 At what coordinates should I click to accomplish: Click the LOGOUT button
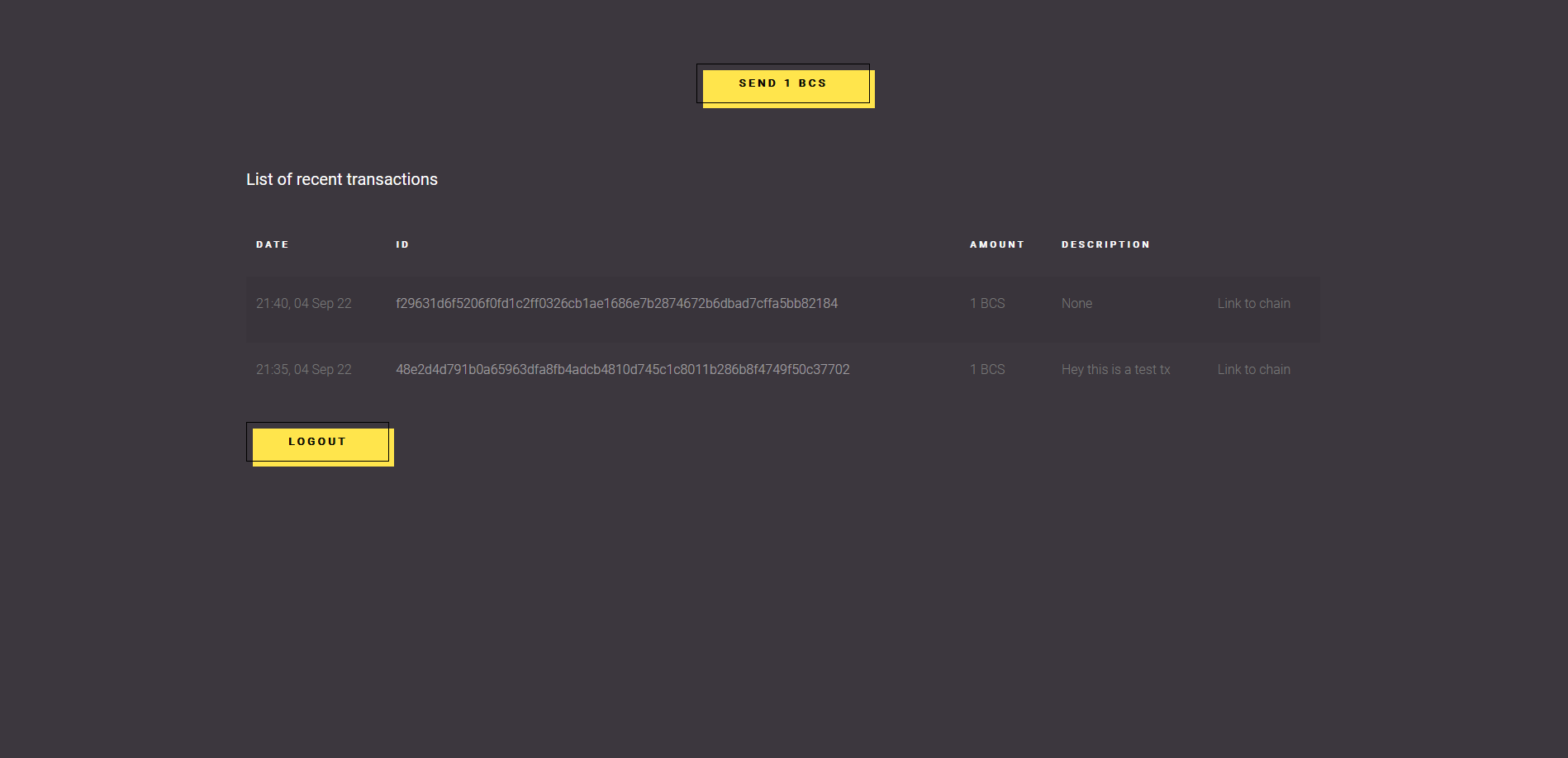click(x=317, y=442)
